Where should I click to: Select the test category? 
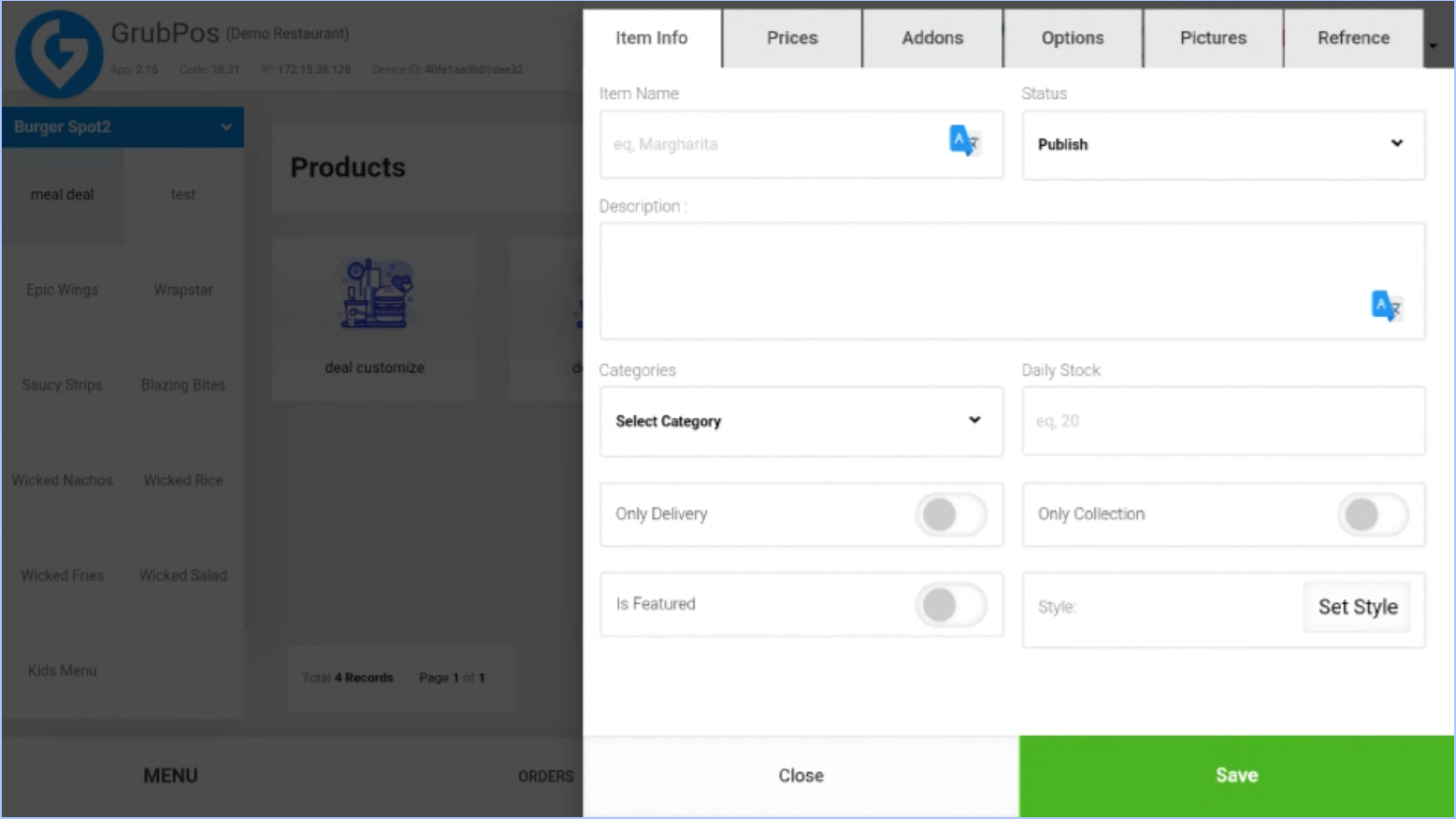click(x=183, y=195)
